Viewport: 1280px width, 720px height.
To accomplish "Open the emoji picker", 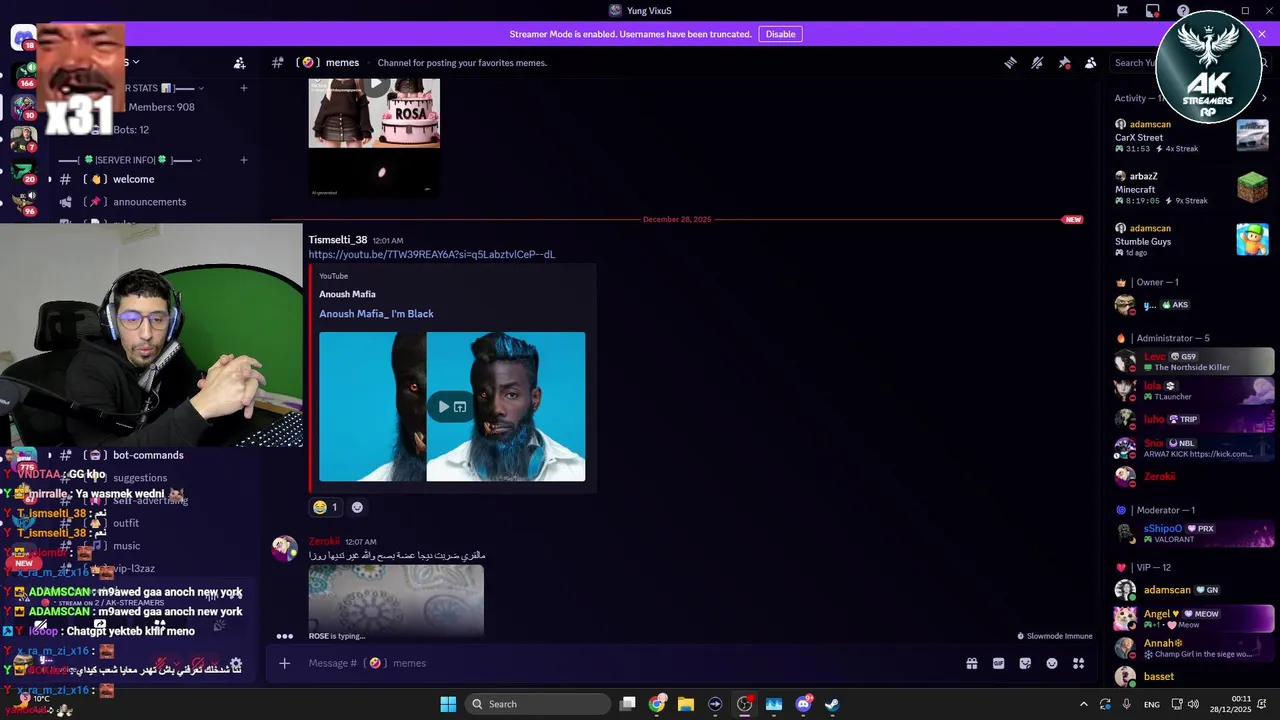I will (x=1052, y=663).
